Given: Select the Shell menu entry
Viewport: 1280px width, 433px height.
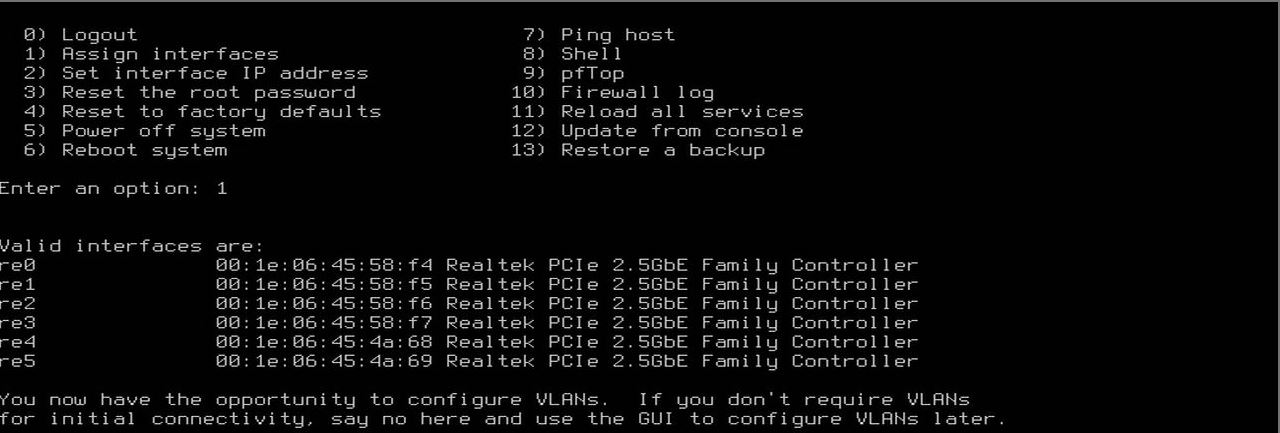Looking at the screenshot, I should click(x=591, y=54).
